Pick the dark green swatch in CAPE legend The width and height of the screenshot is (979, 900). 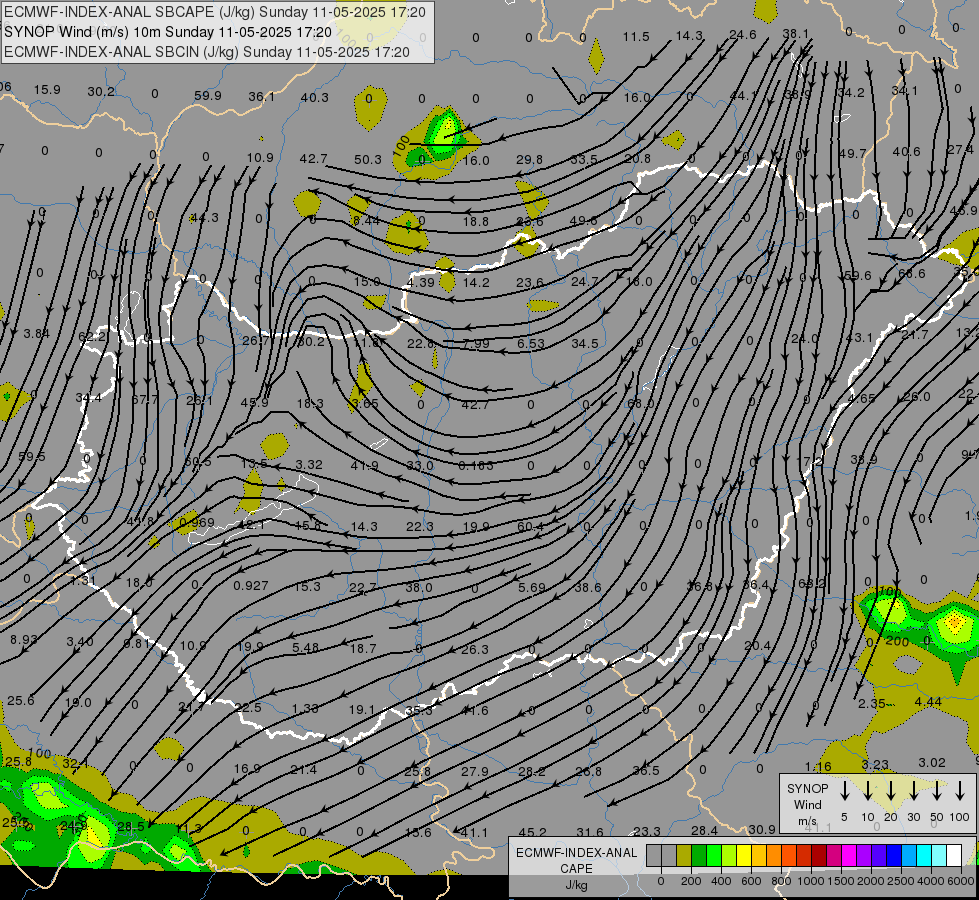point(699,856)
